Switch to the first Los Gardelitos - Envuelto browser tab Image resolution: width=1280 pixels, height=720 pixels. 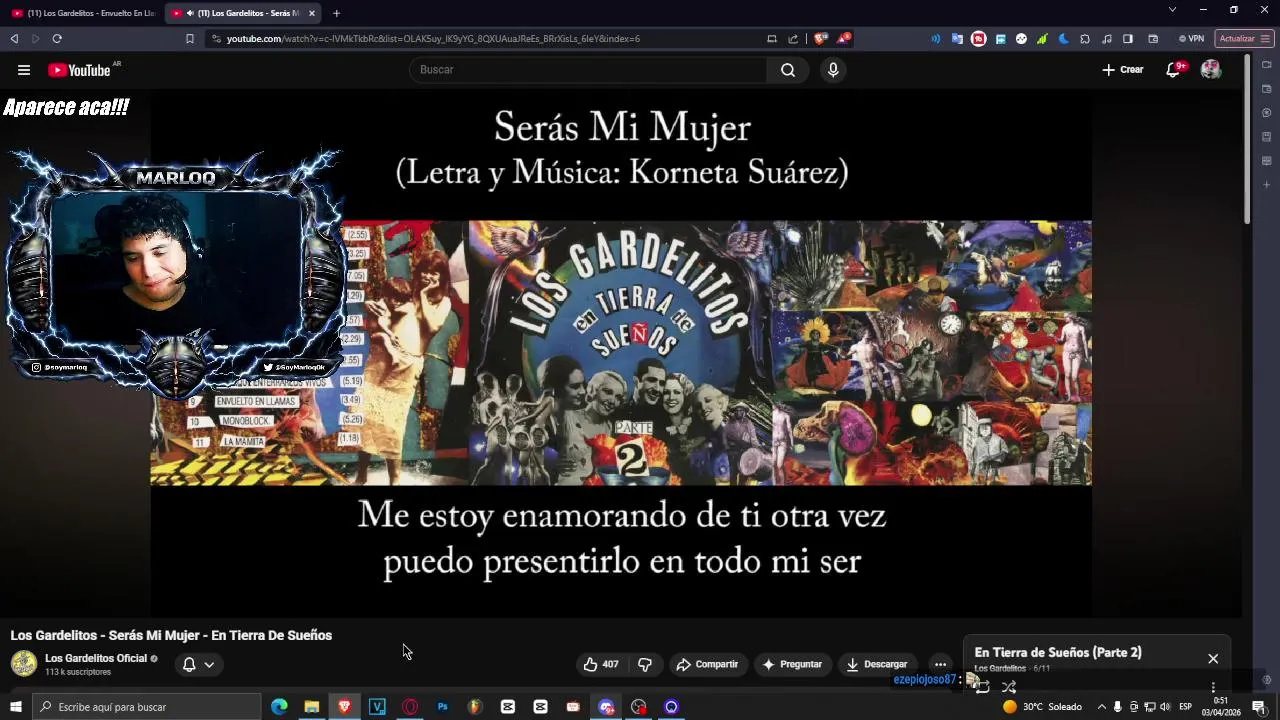(x=82, y=13)
